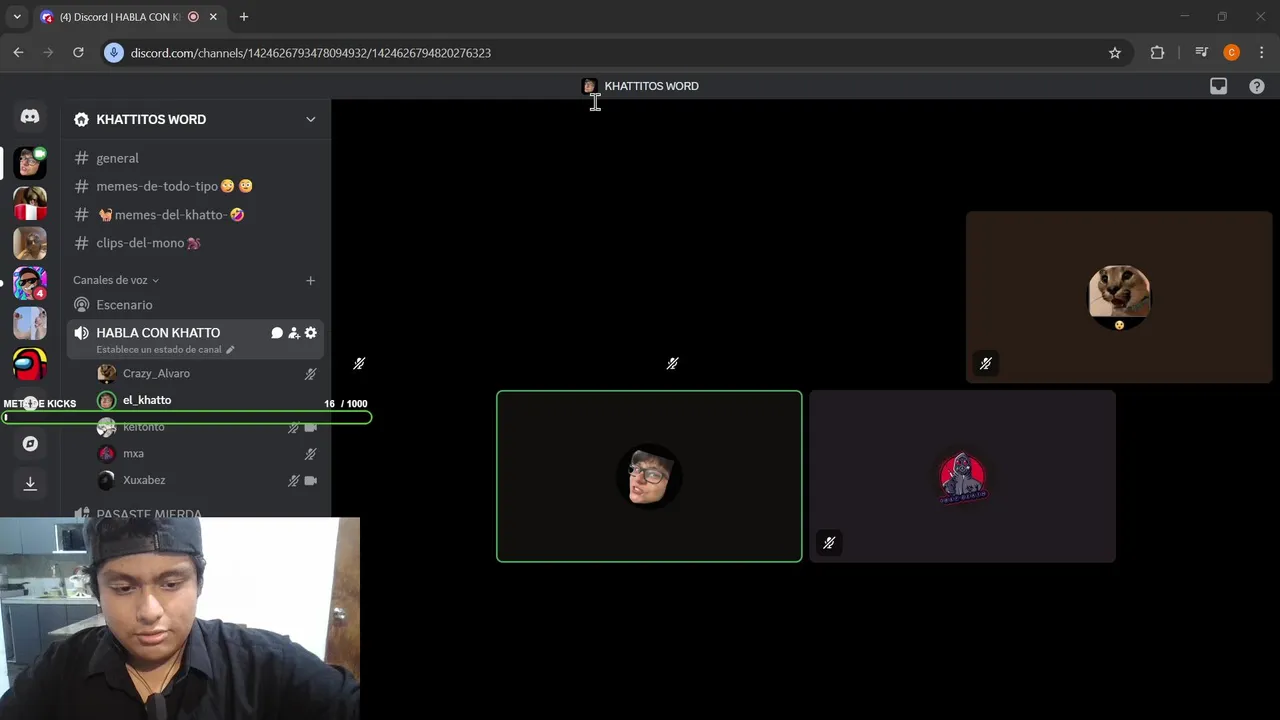Click the METE DE KICKS progress bar

coord(187,418)
